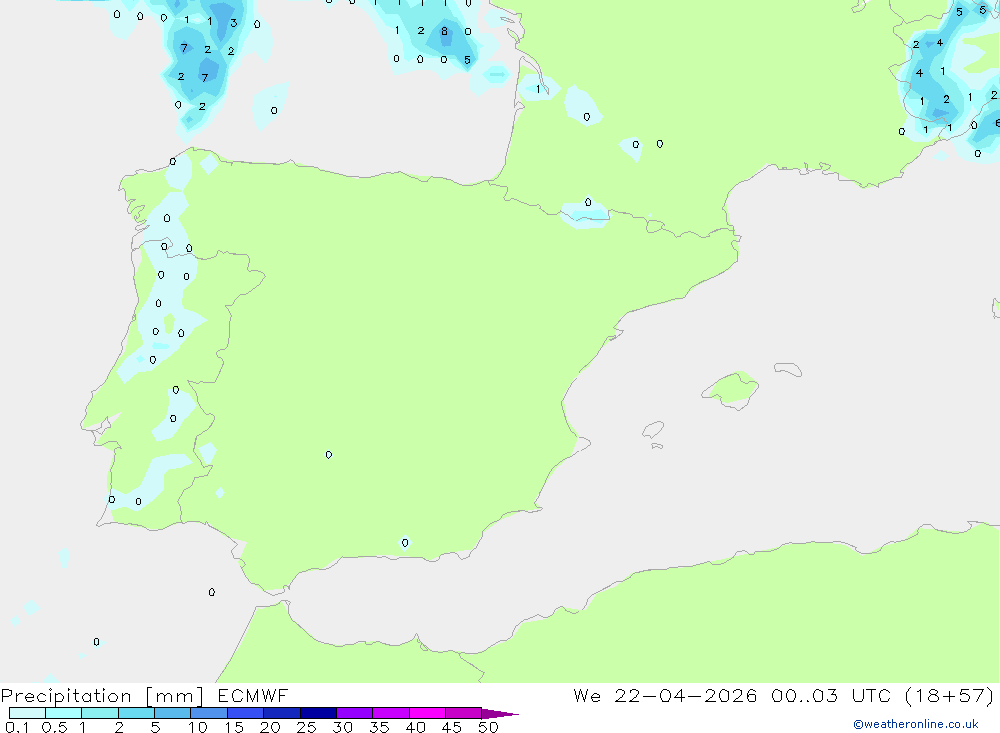Select the 45–50 mm legend color swatch
The height and width of the screenshot is (733, 1000).
tap(463, 713)
